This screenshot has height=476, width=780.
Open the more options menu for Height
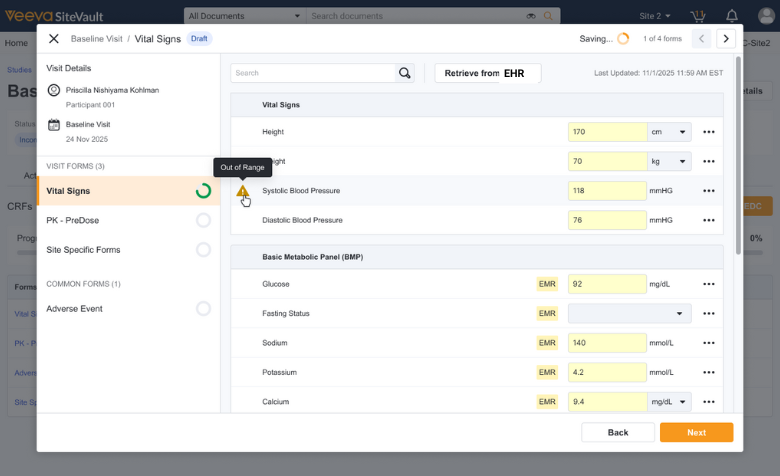pyautogui.click(x=709, y=132)
